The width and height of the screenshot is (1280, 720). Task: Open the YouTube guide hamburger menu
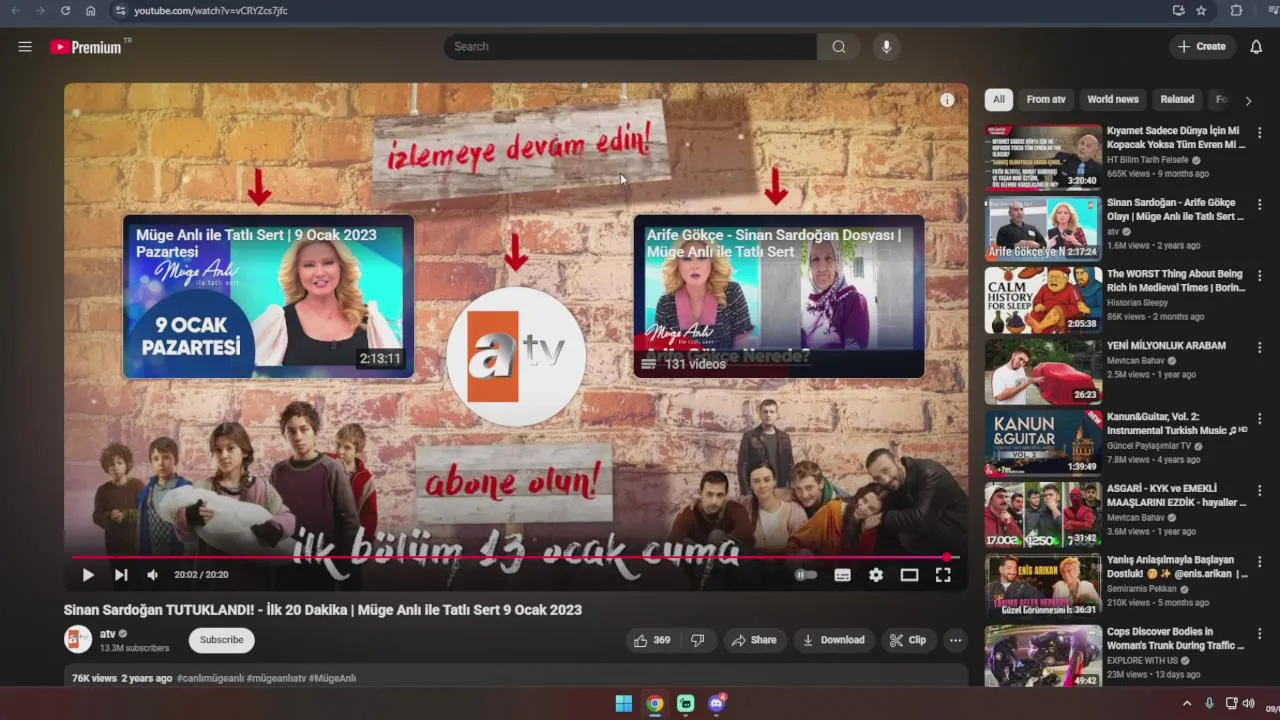pos(25,47)
